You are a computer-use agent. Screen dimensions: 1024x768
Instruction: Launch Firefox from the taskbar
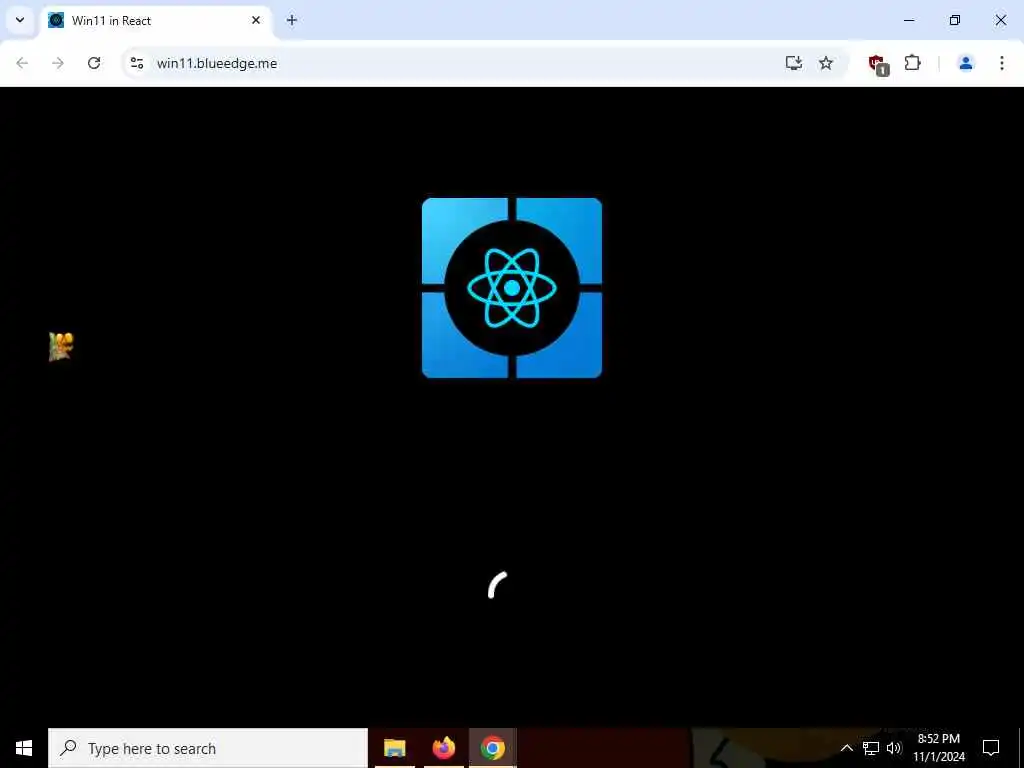tap(443, 748)
